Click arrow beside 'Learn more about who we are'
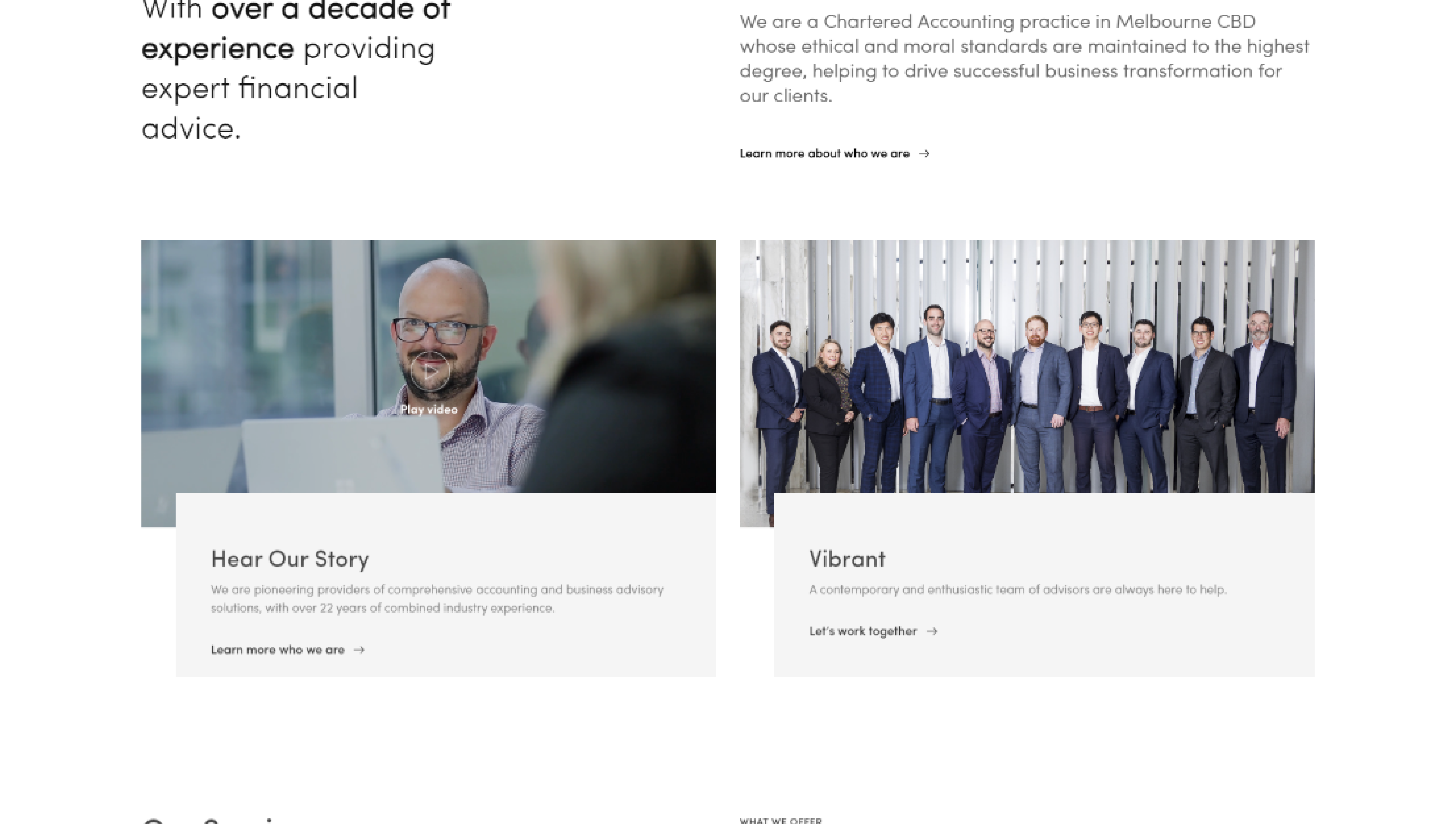This screenshot has width=1456, height=824. click(924, 154)
